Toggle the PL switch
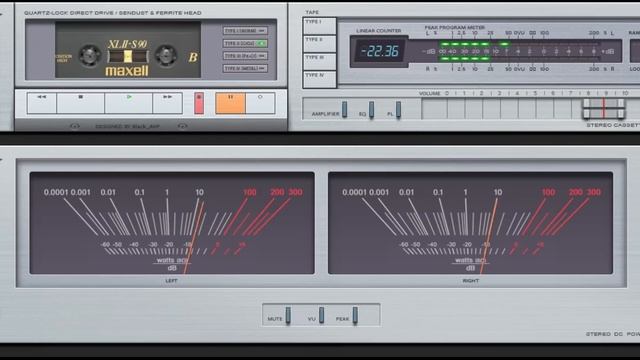The height and width of the screenshot is (360, 640). click(x=398, y=109)
